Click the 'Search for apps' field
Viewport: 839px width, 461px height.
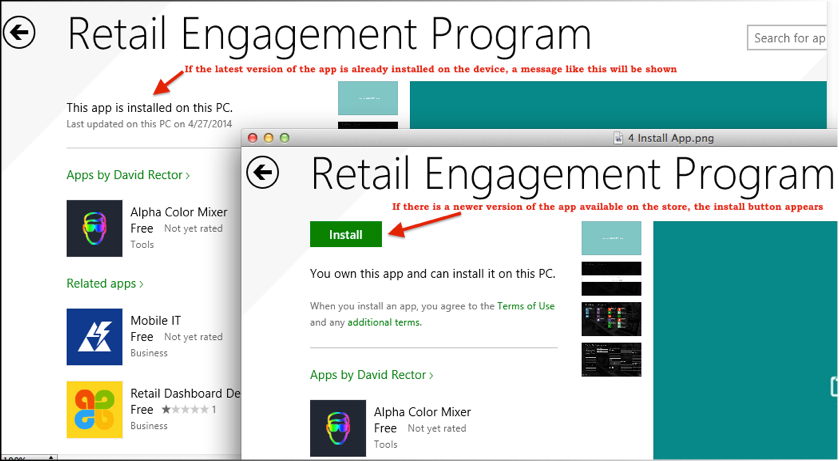tap(788, 38)
